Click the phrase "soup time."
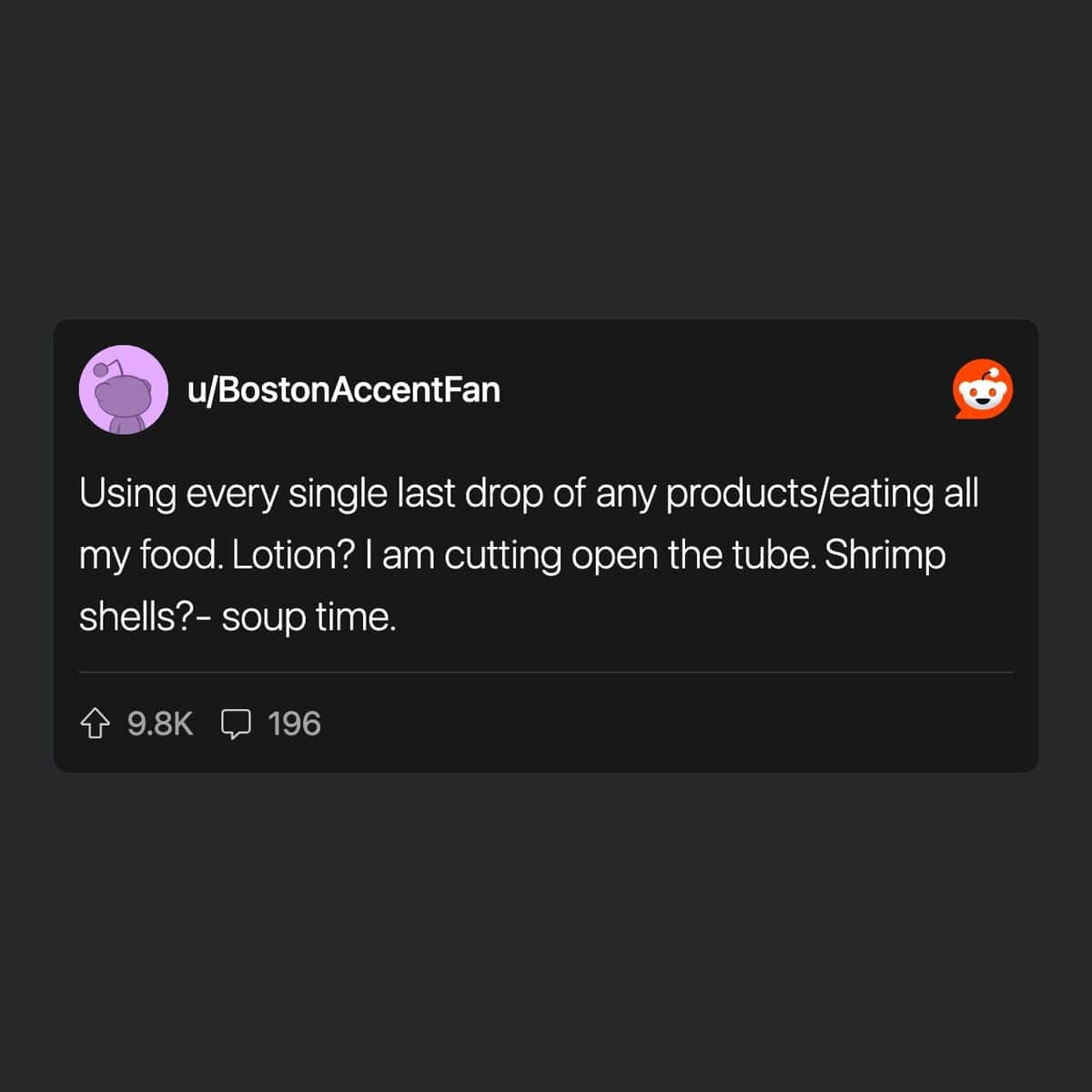This screenshot has height=1092, width=1092. point(308,617)
